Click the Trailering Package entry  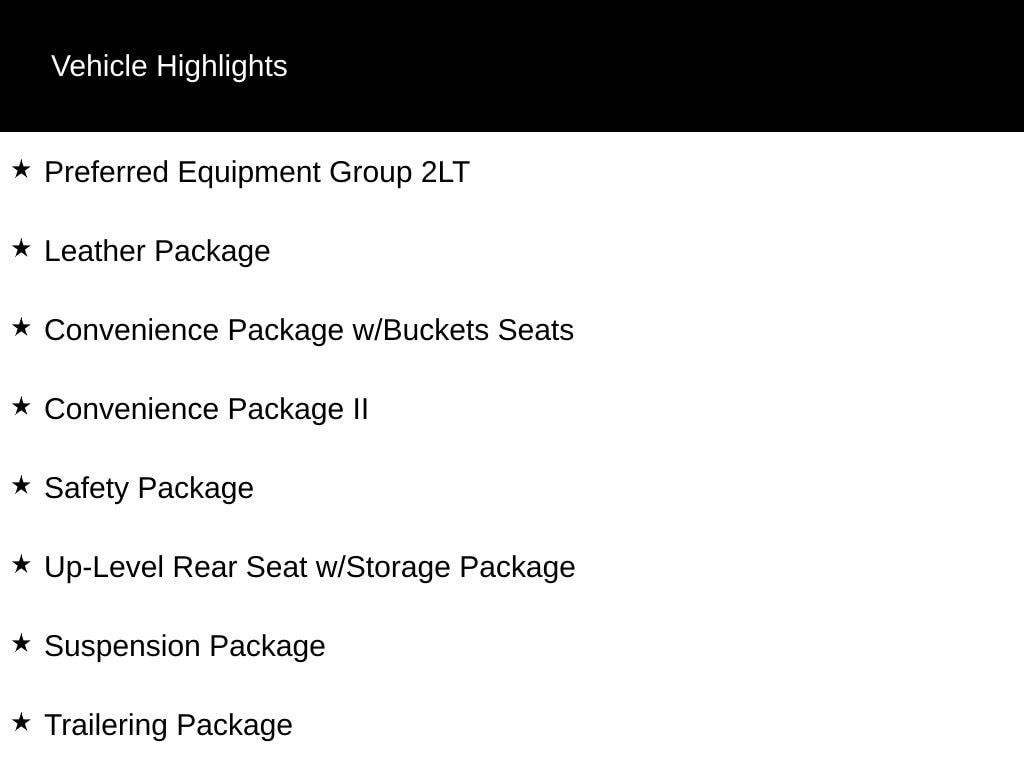tap(168, 726)
